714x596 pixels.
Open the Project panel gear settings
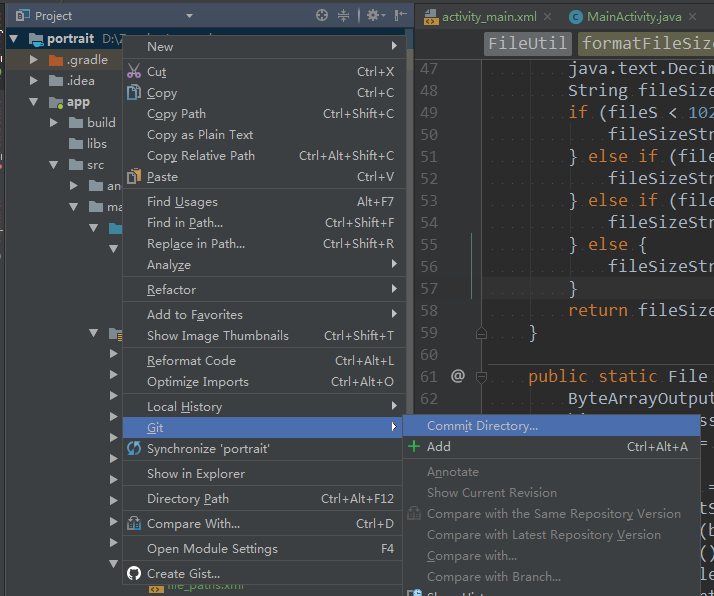click(x=374, y=15)
